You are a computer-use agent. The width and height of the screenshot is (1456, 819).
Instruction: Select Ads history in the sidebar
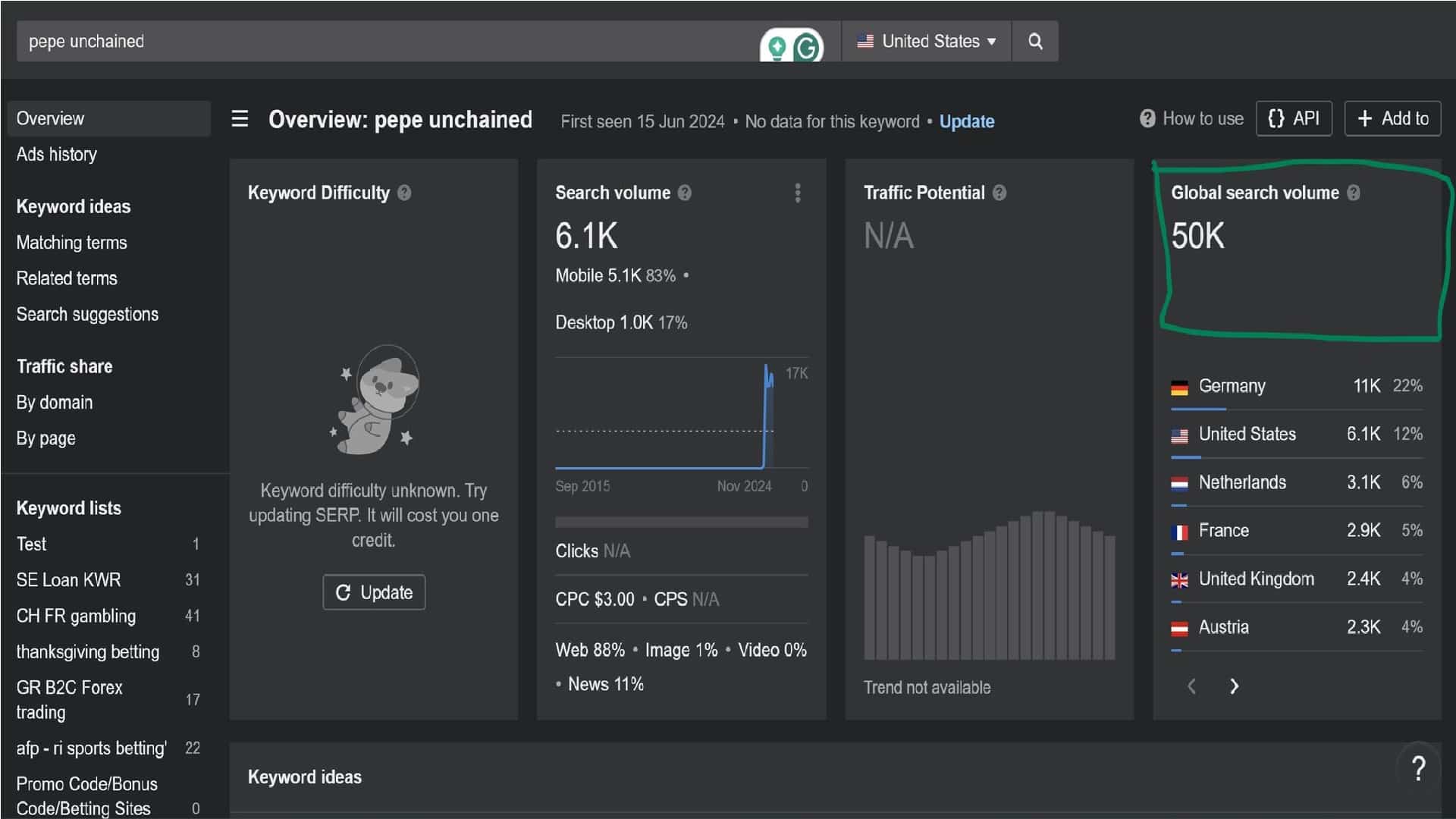coord(57,155)
